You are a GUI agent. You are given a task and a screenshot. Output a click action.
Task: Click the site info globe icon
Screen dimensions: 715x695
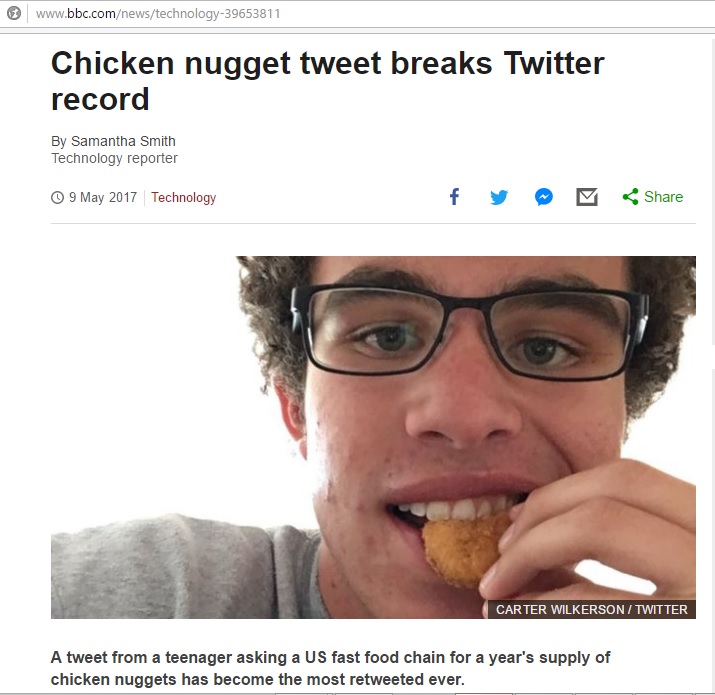tap(14, 13)
